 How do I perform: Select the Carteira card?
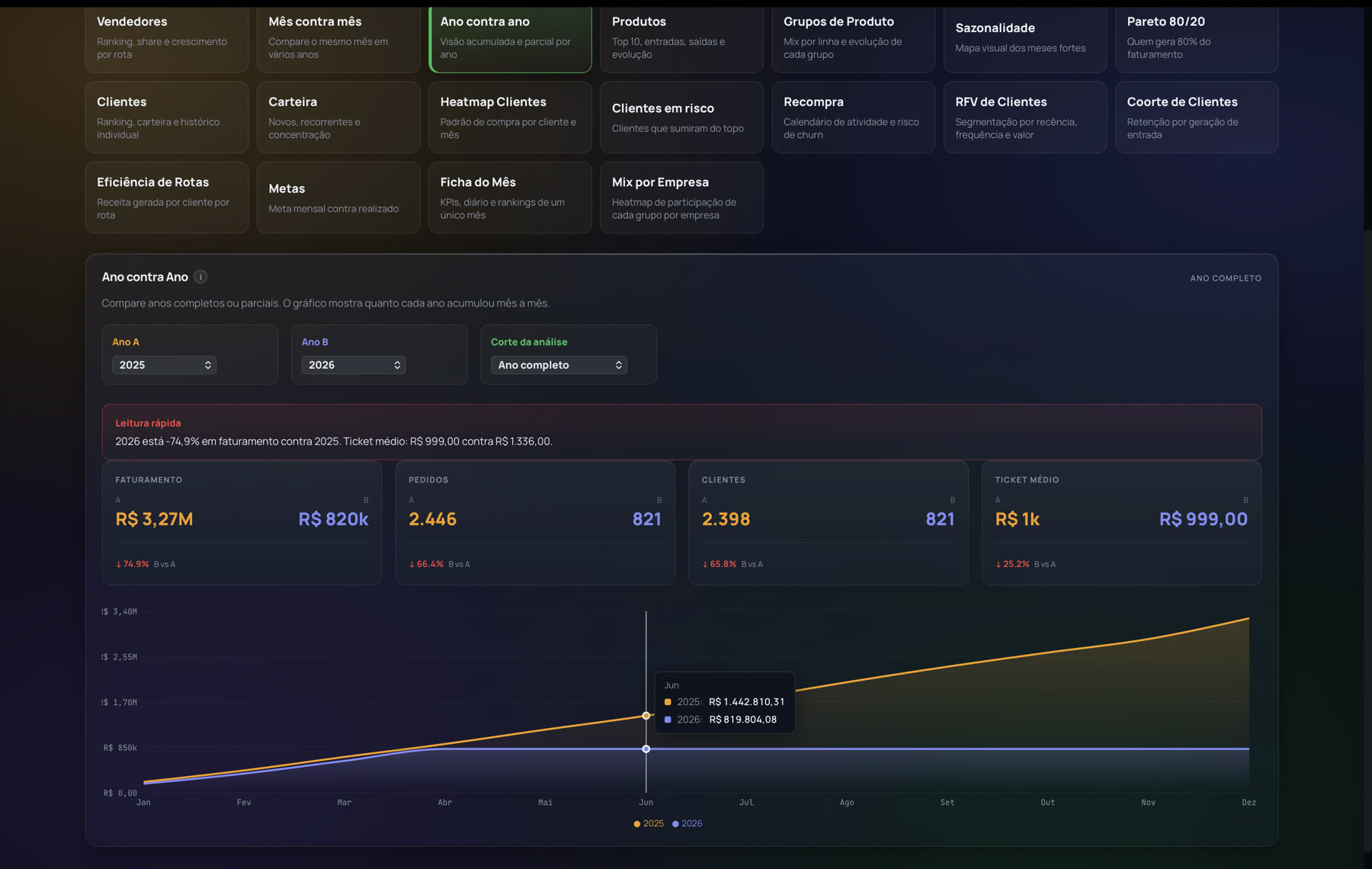point(338,117)
